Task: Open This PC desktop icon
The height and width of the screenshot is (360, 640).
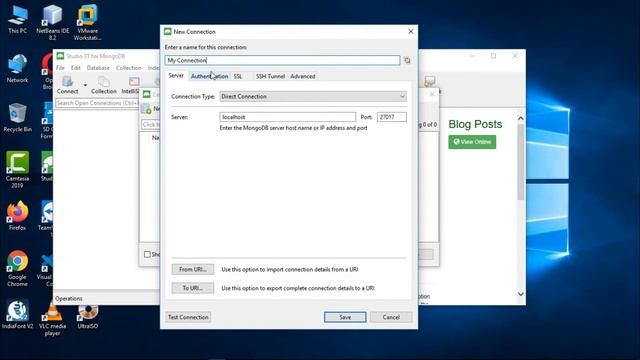Action: pos(18,20)
